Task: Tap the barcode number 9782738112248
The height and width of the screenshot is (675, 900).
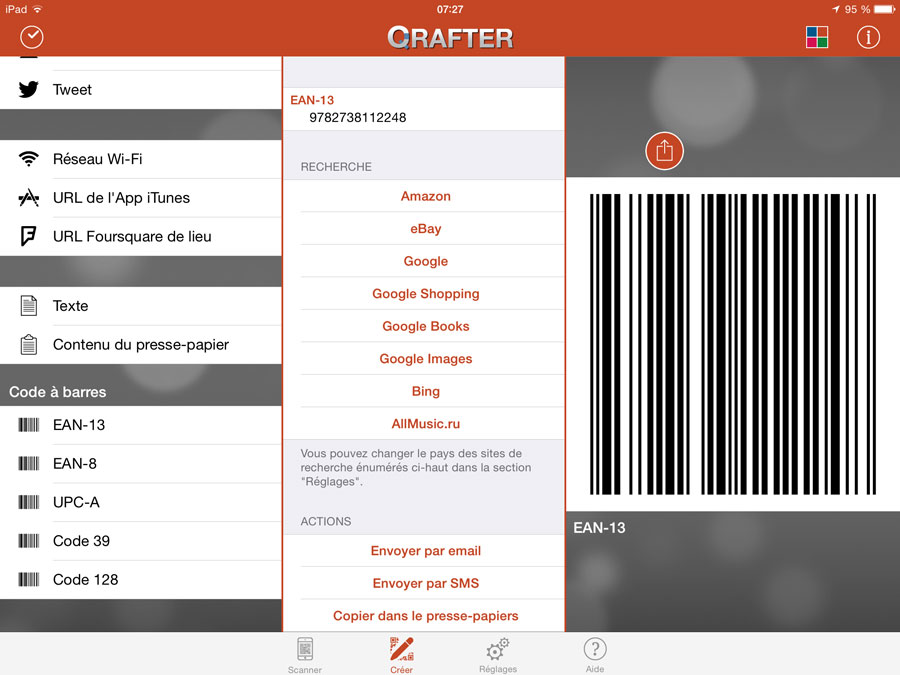Action: (x=358, y=118)
